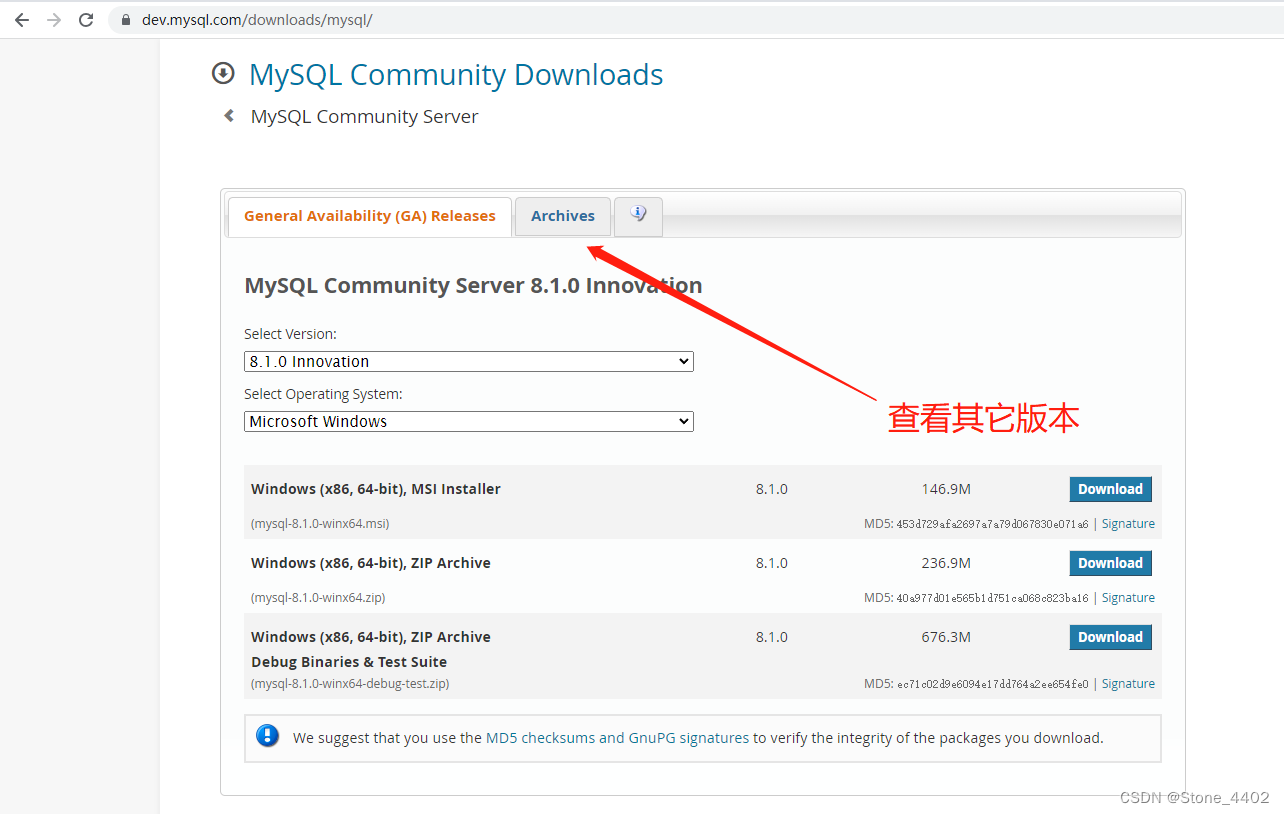Open the information icon tab
Screen dimensions: 1284x814
638,215
